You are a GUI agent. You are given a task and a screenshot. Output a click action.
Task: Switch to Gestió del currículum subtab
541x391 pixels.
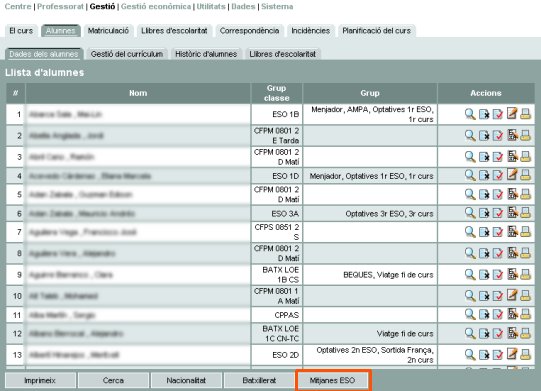click(127, 54)
